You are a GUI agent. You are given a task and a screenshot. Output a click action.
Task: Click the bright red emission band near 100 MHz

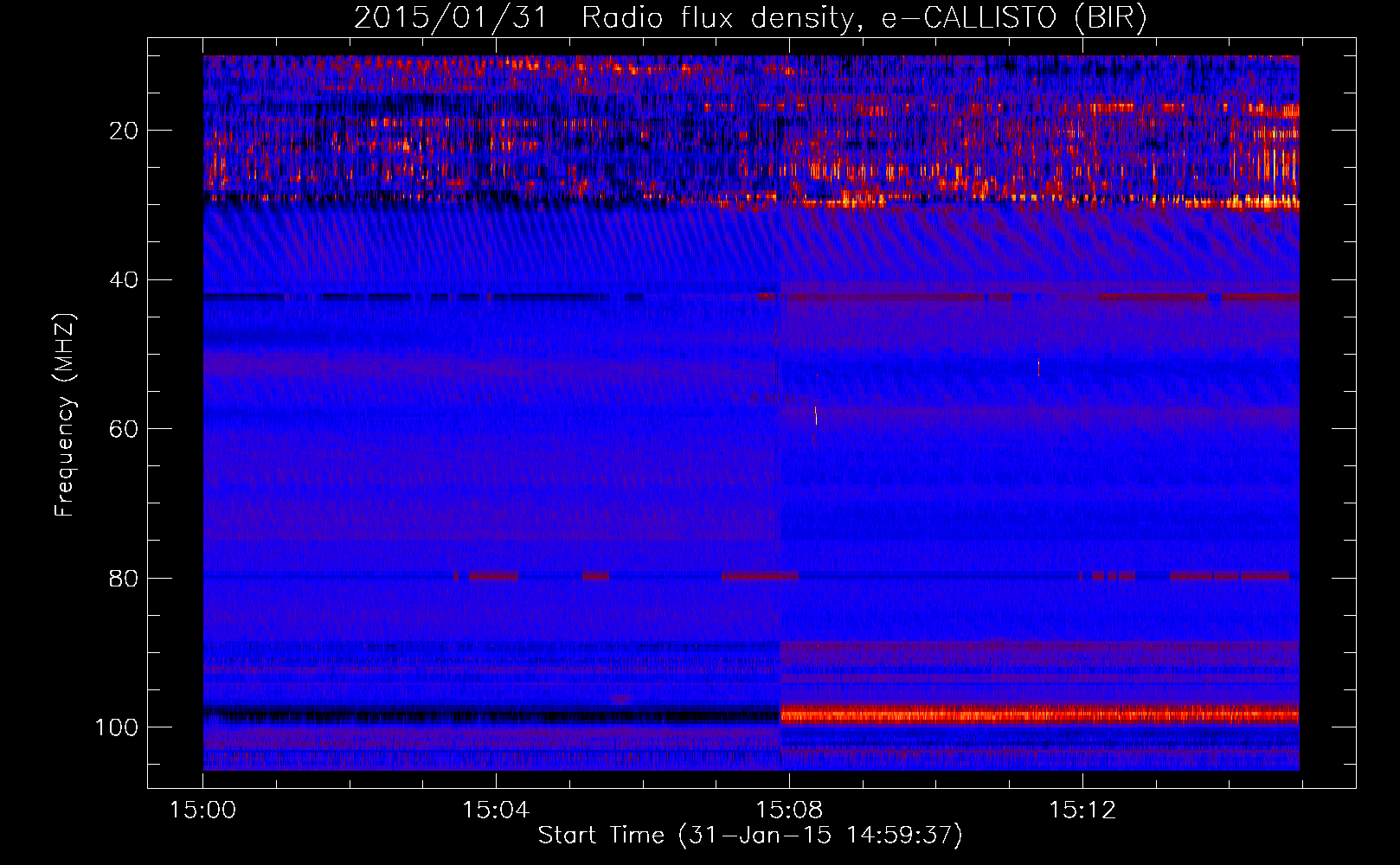click(1039, 714)
